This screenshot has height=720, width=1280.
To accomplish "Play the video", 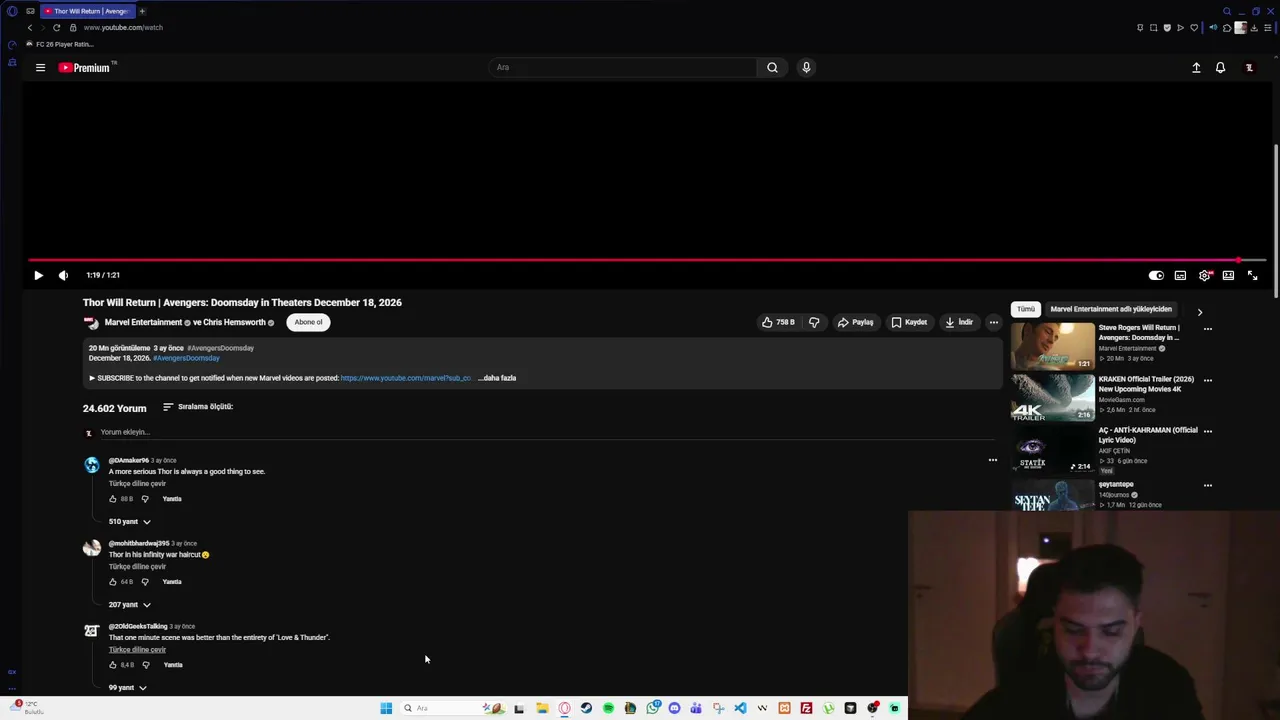I will coord(38,275).
